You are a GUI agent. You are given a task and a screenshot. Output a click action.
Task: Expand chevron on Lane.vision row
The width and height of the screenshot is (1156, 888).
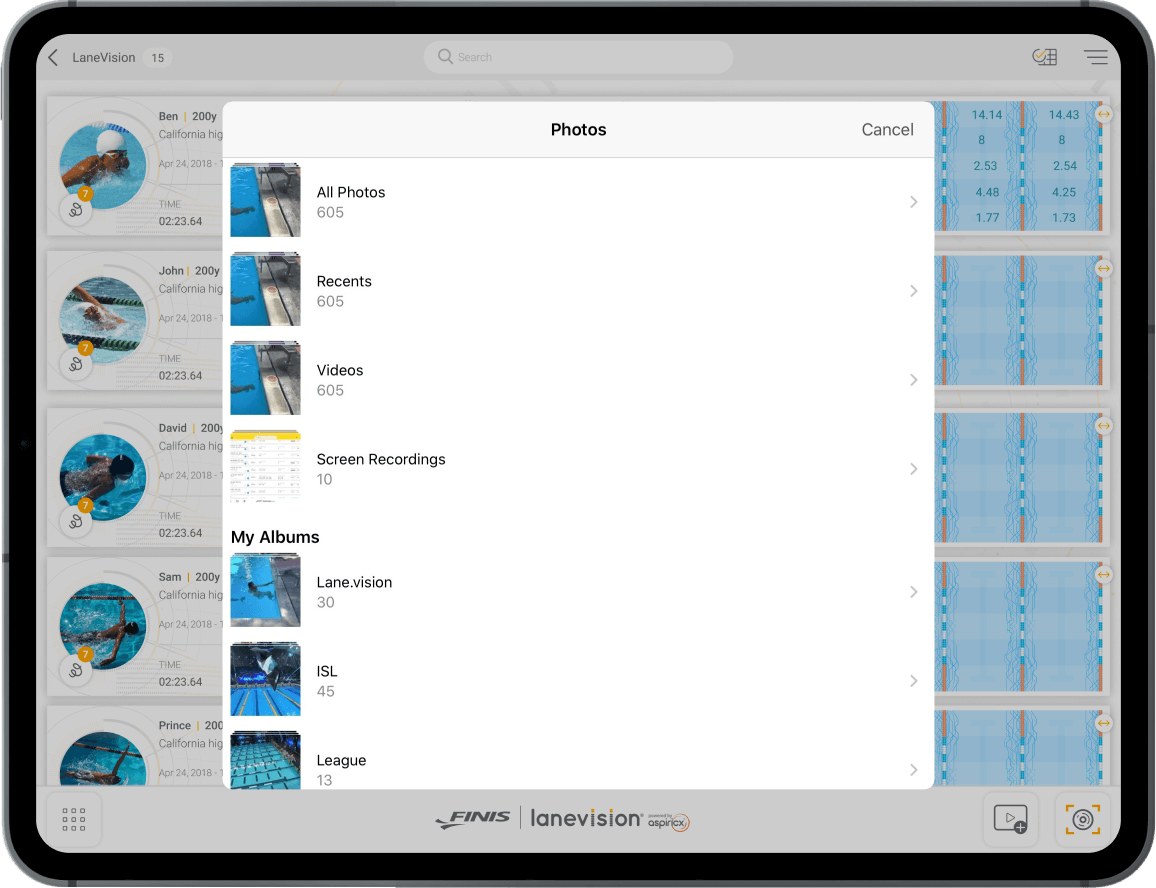point(913,592)
